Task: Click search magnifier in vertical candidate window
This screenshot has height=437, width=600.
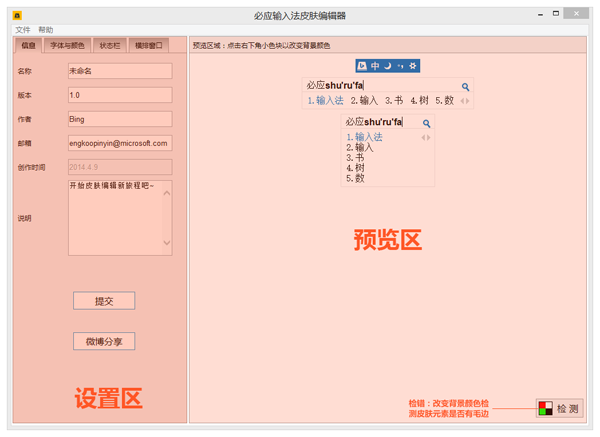Action: point(427,123)
